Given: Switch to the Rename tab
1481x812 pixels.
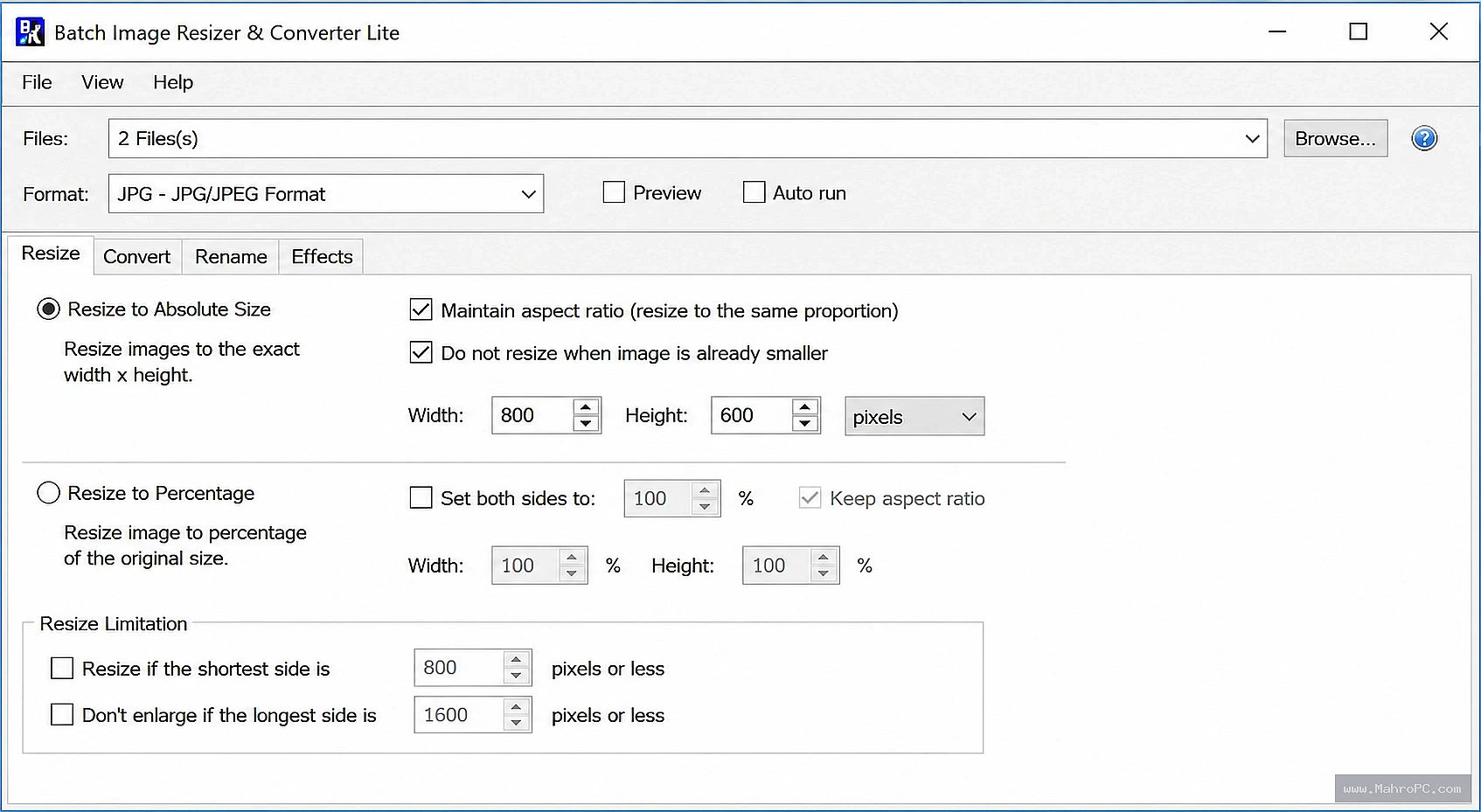Looking at the screenshot, I should (x=231, y=257).
